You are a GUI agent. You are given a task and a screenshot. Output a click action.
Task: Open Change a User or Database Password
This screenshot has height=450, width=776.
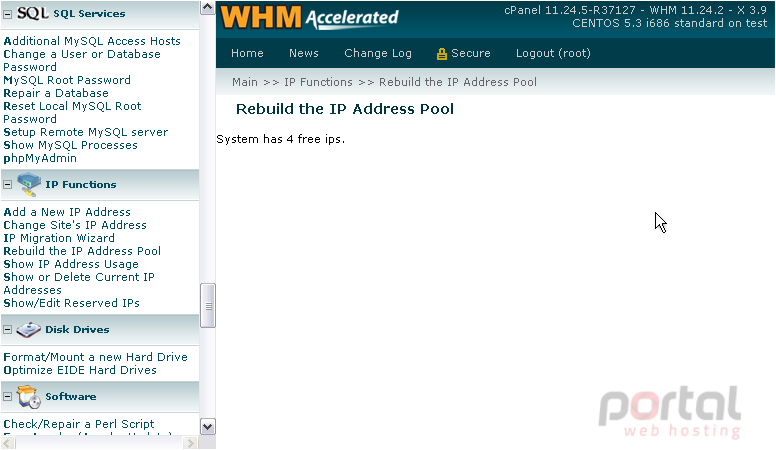82,60
